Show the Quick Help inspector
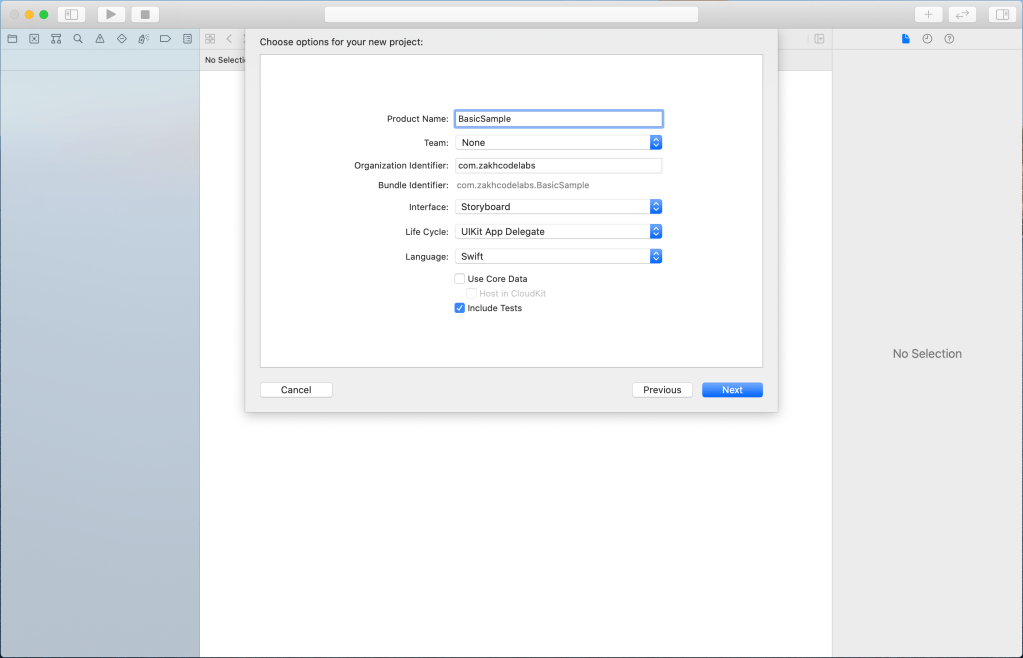Image resolution: width=1023 pixels, height=658 pixels. click(x=949, y=39)
